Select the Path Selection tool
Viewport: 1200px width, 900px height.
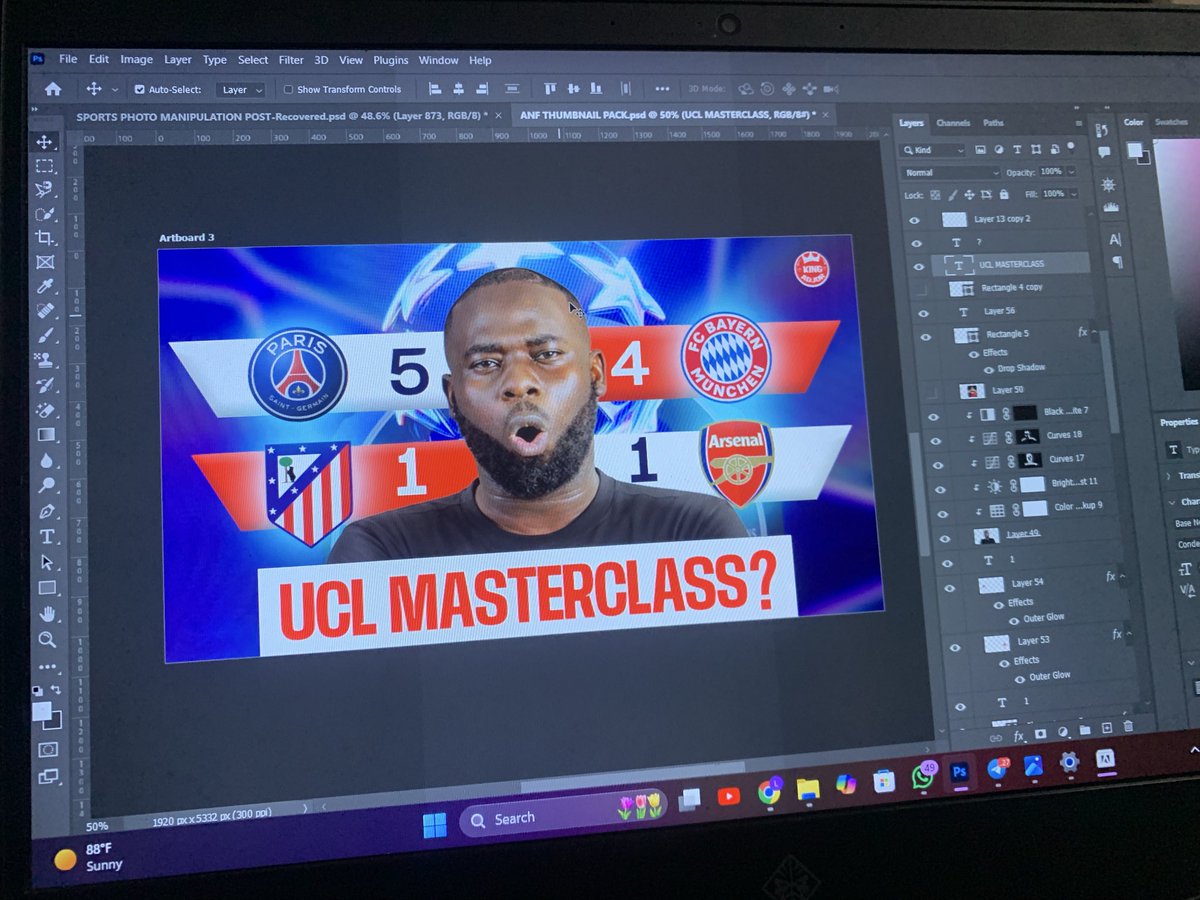click(46, 562)
